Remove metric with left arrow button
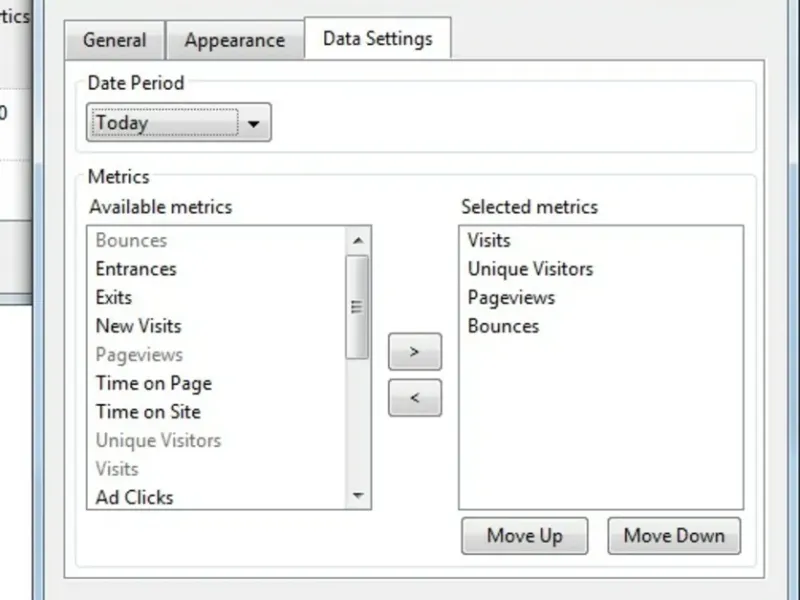This screenshot has width=800, height=600. point(414,398)
